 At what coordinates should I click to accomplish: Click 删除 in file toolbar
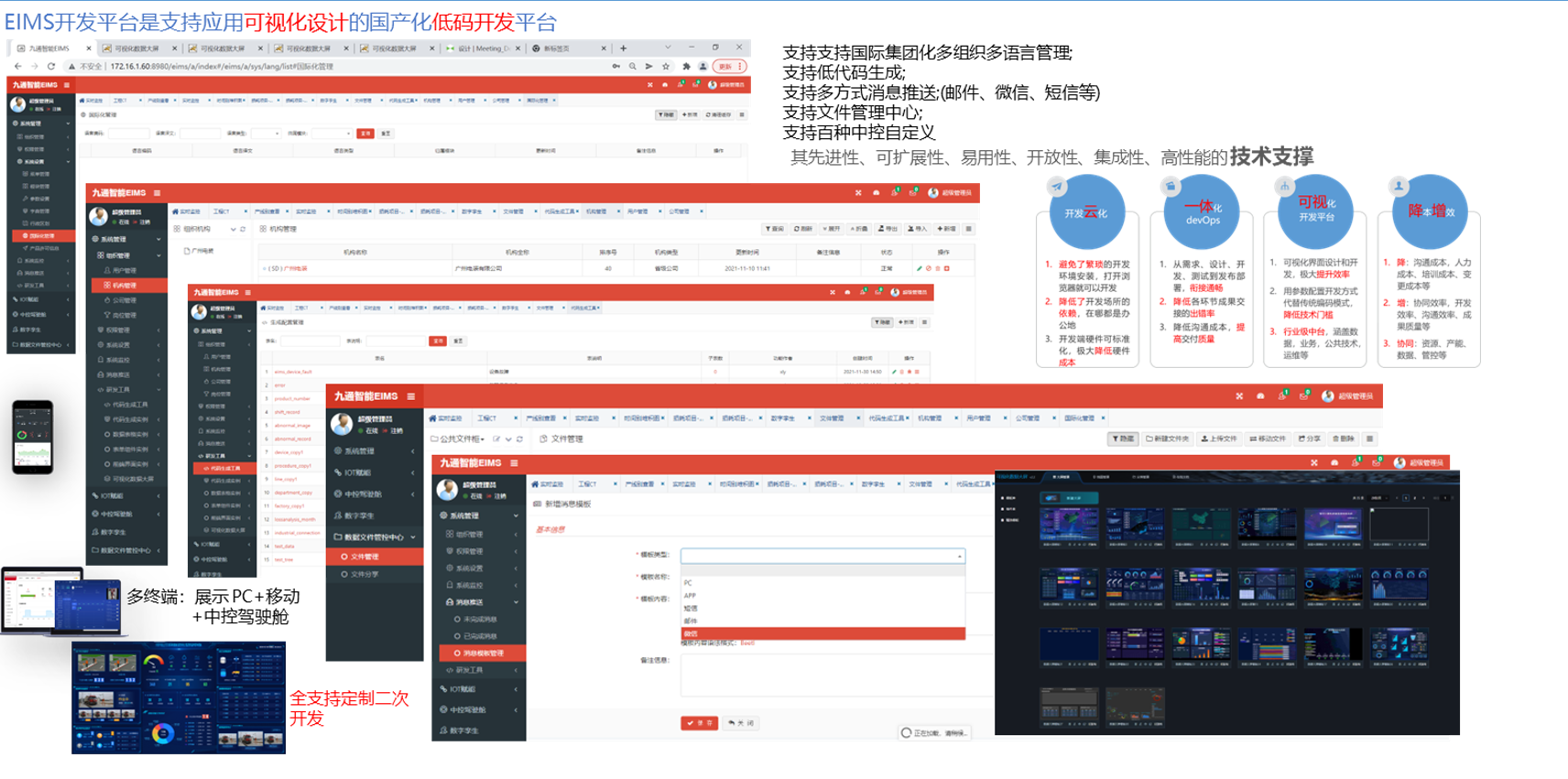tap(1344, 438)
